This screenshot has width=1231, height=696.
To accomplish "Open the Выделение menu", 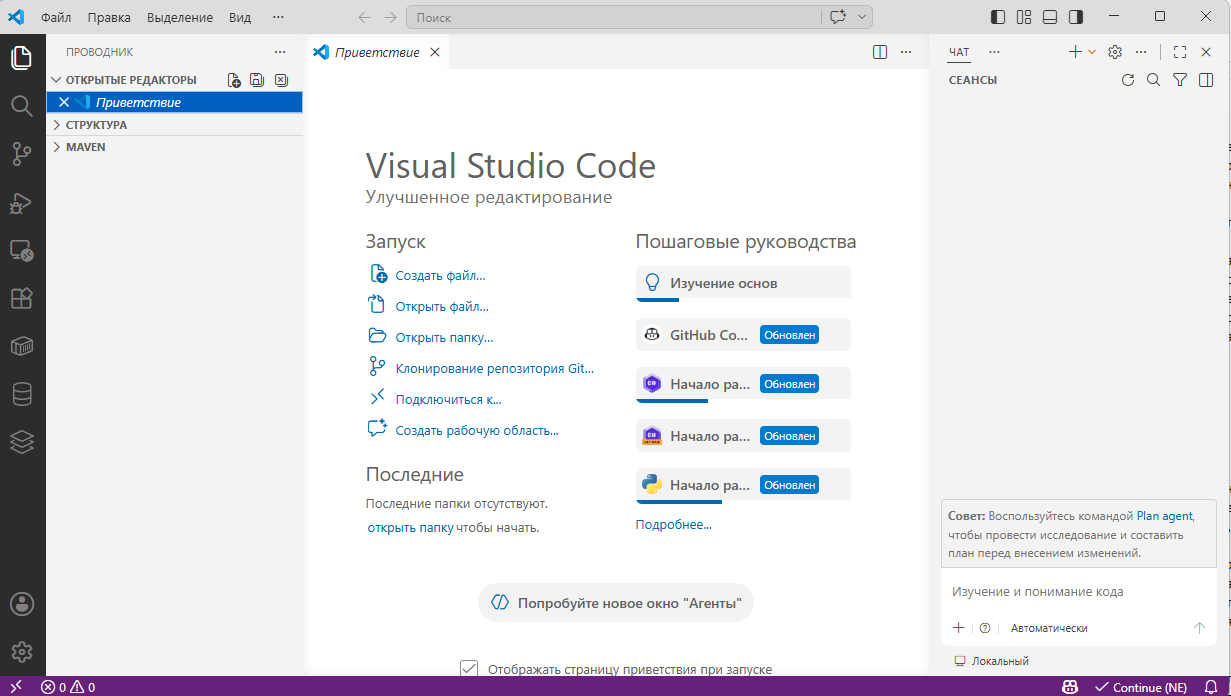I will coord(180,17).
